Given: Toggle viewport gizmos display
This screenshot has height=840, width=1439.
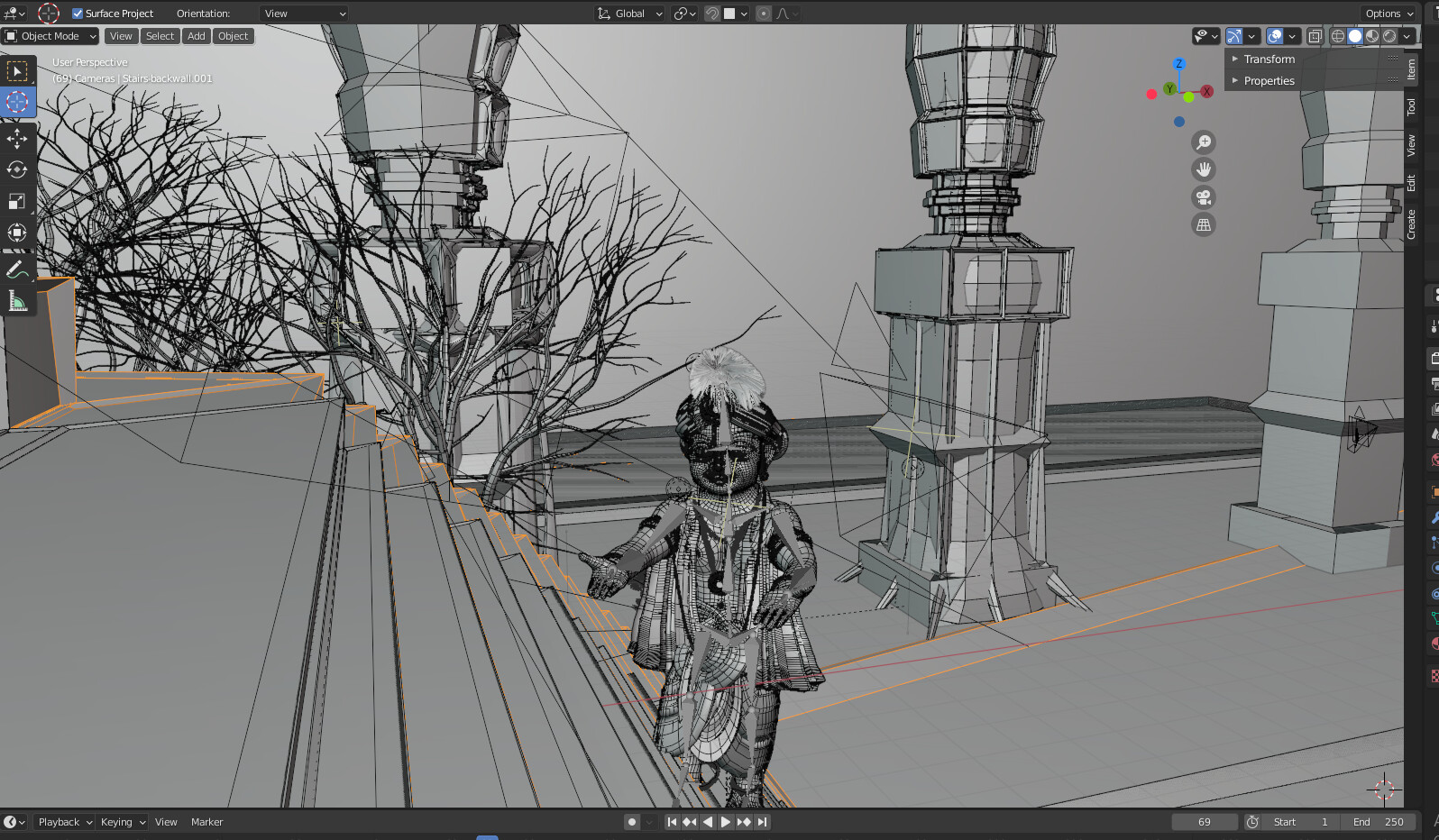Looking at the screenshot, I should [x=1233, y=36].
